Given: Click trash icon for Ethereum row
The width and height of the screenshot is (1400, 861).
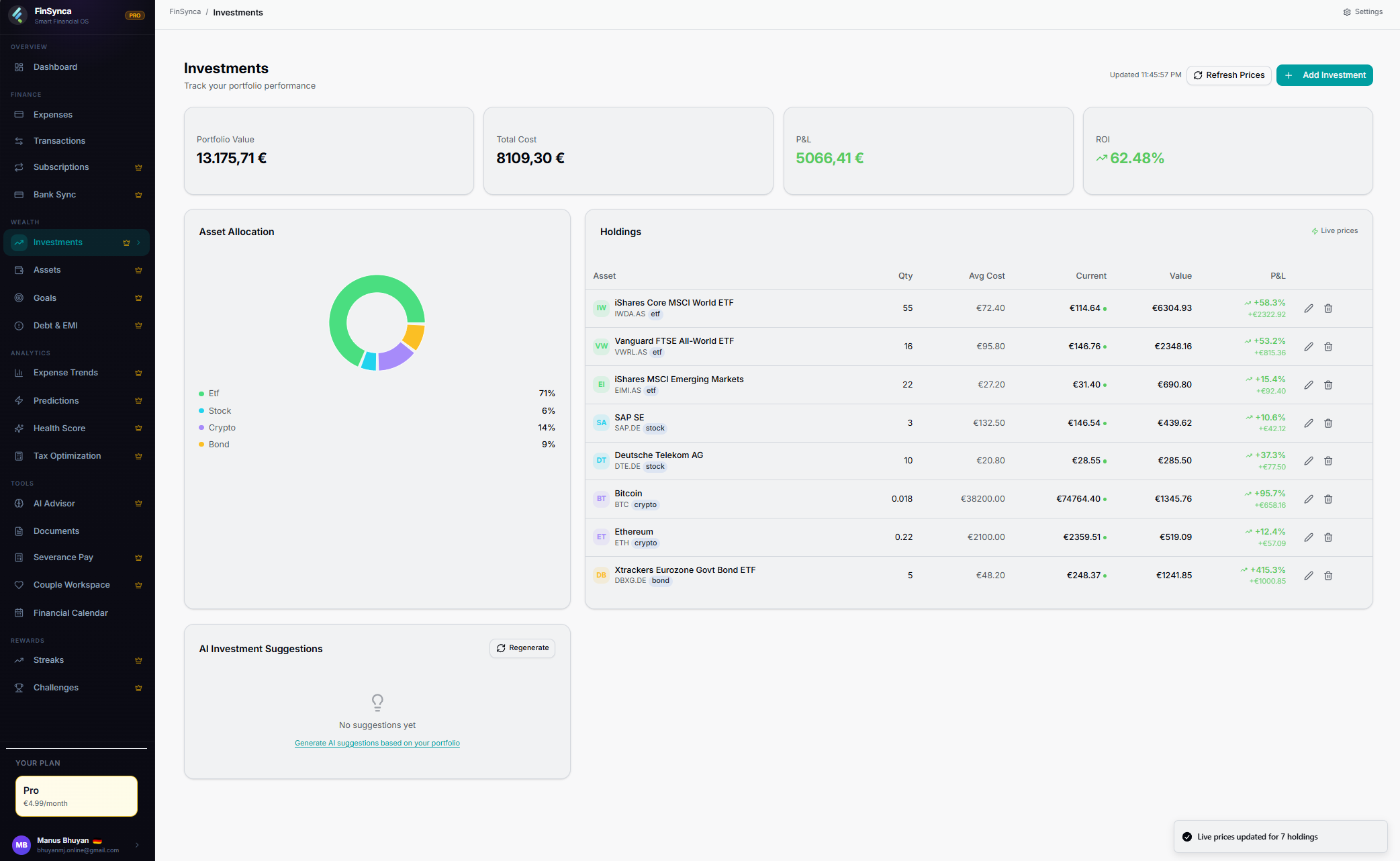Looking at the screenshot, I should [1327, 537].
